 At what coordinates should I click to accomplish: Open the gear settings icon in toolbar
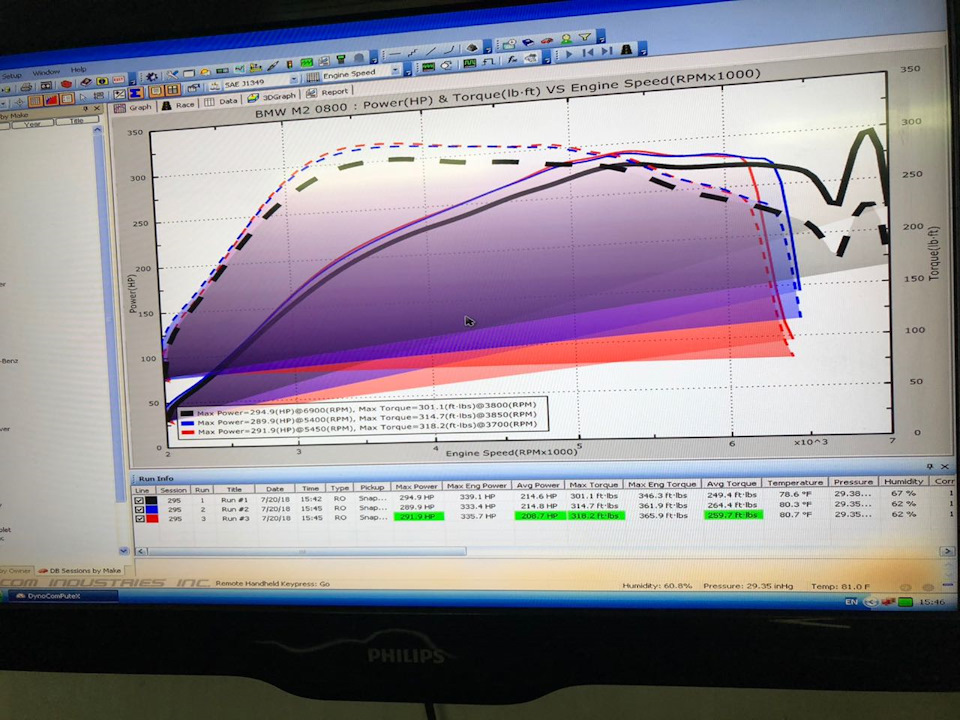pos(151,77)
